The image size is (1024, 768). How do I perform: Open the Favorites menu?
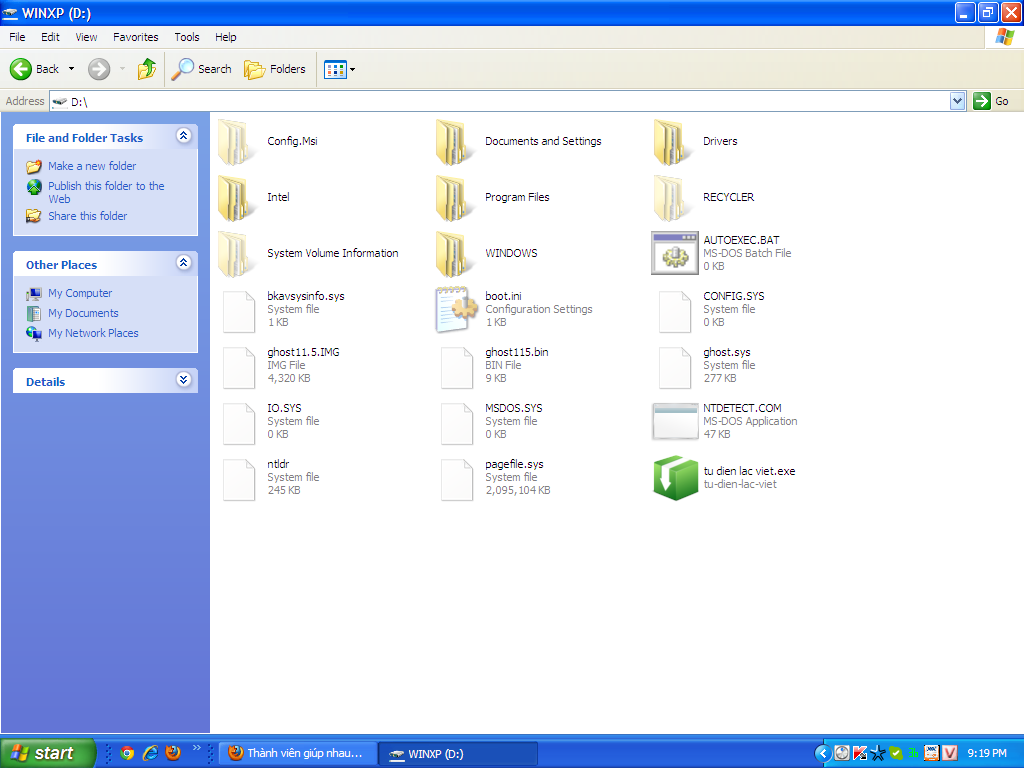coord(135,37)
